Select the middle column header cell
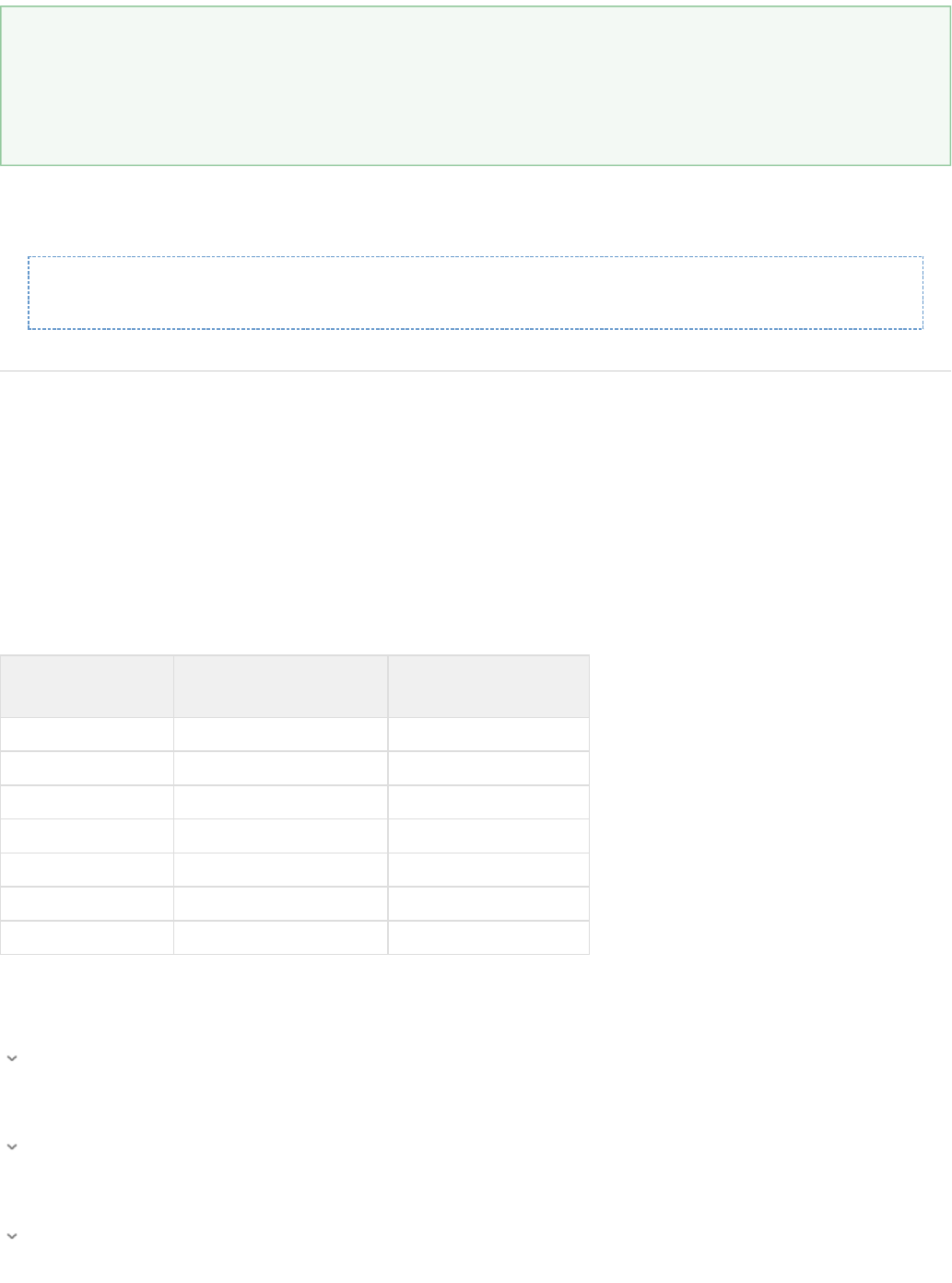The image size is (952, 1283). 280,686
